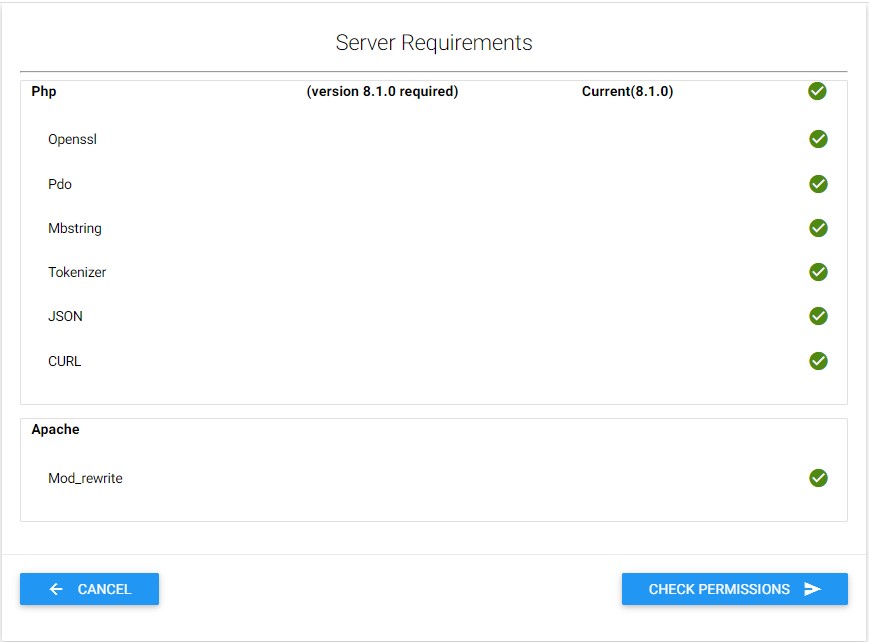869x642 pixels.
Task: Click the Check Permissions button
Action: click(734, 589)
